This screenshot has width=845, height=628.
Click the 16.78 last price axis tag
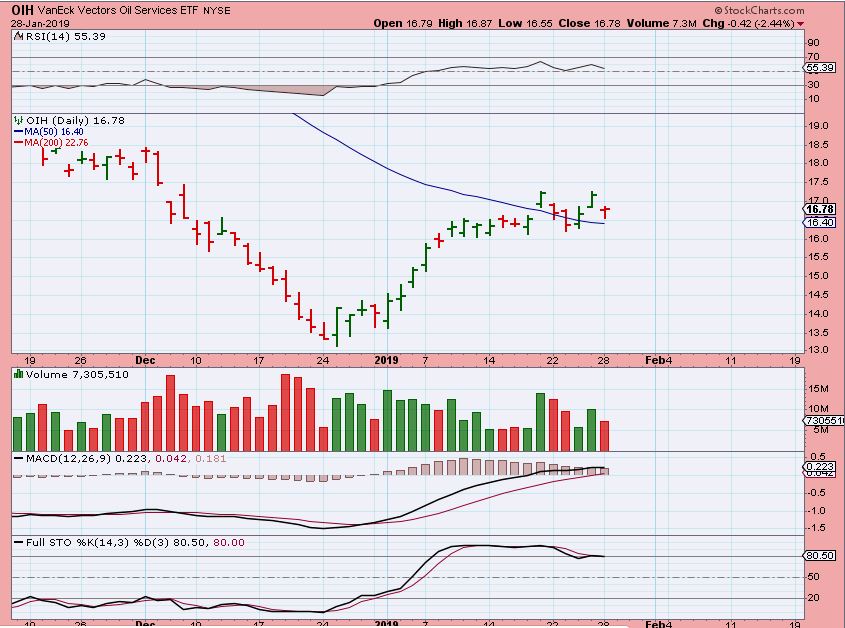[820, 209]
